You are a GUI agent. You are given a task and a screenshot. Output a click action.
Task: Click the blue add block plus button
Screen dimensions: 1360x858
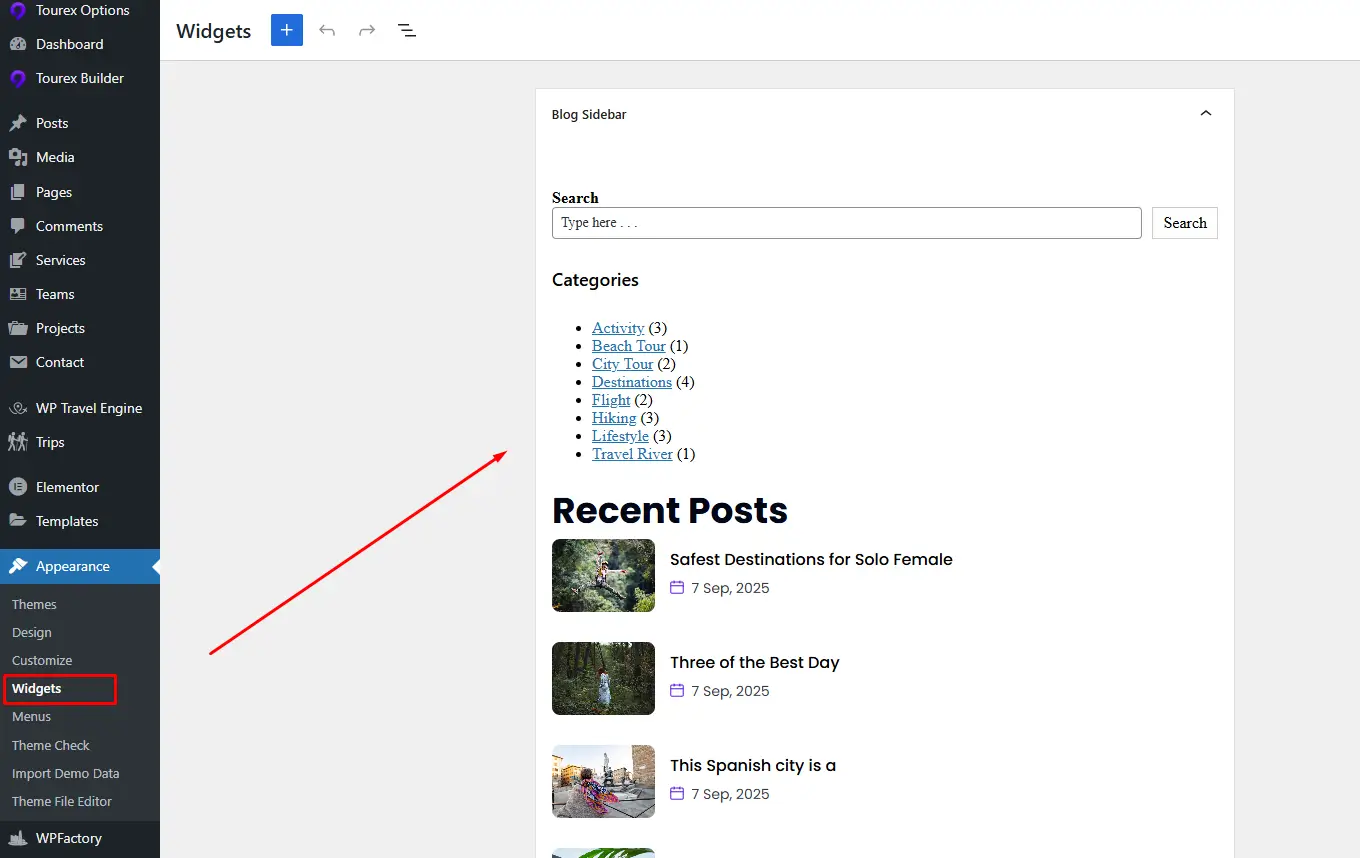point(287,30)
